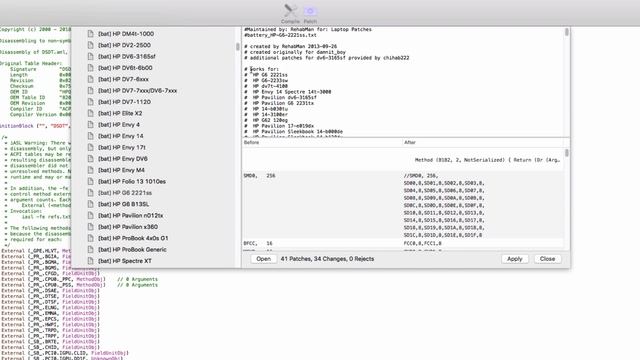Click the file icon beside HP DV7-1120

91,102
